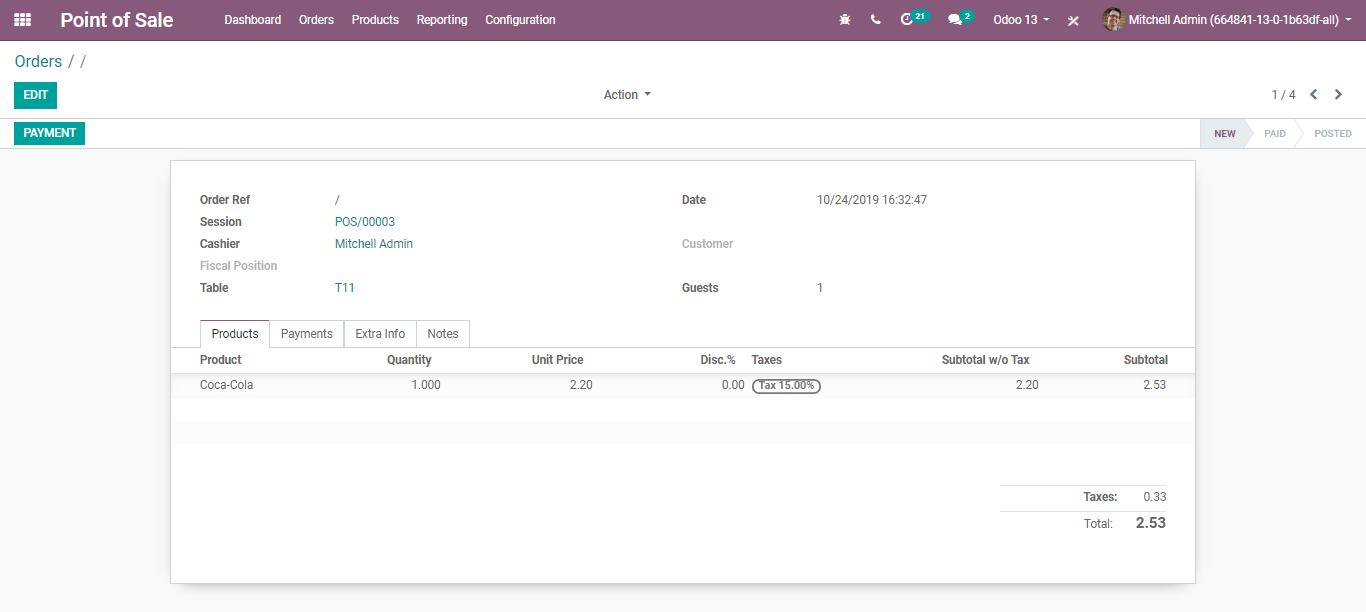Open the Orders menu
Image resolution: width=1366 pixels, height=612 pixels.
tap(316, 20)
